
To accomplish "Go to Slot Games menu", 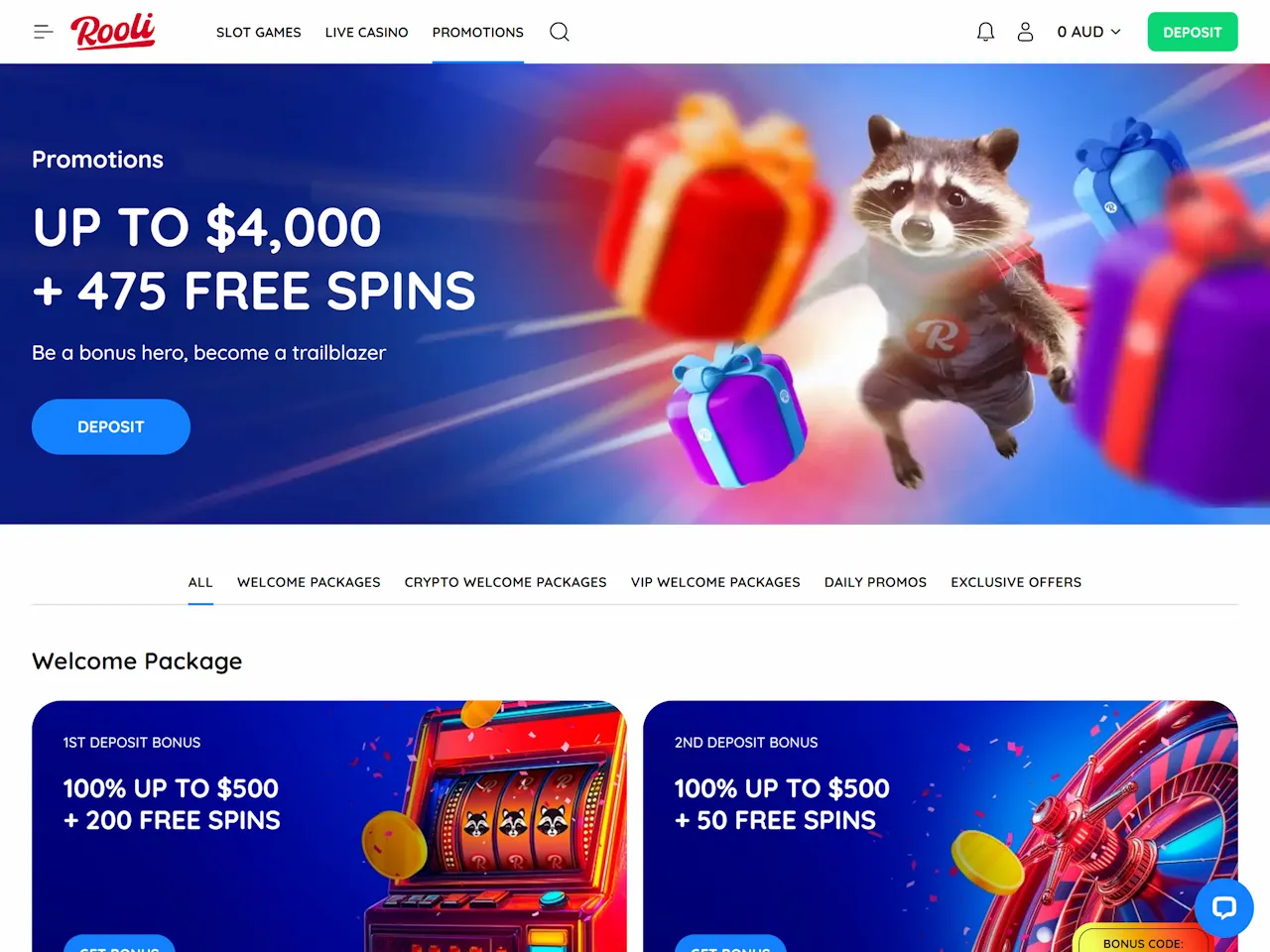I will click(259, 32).
